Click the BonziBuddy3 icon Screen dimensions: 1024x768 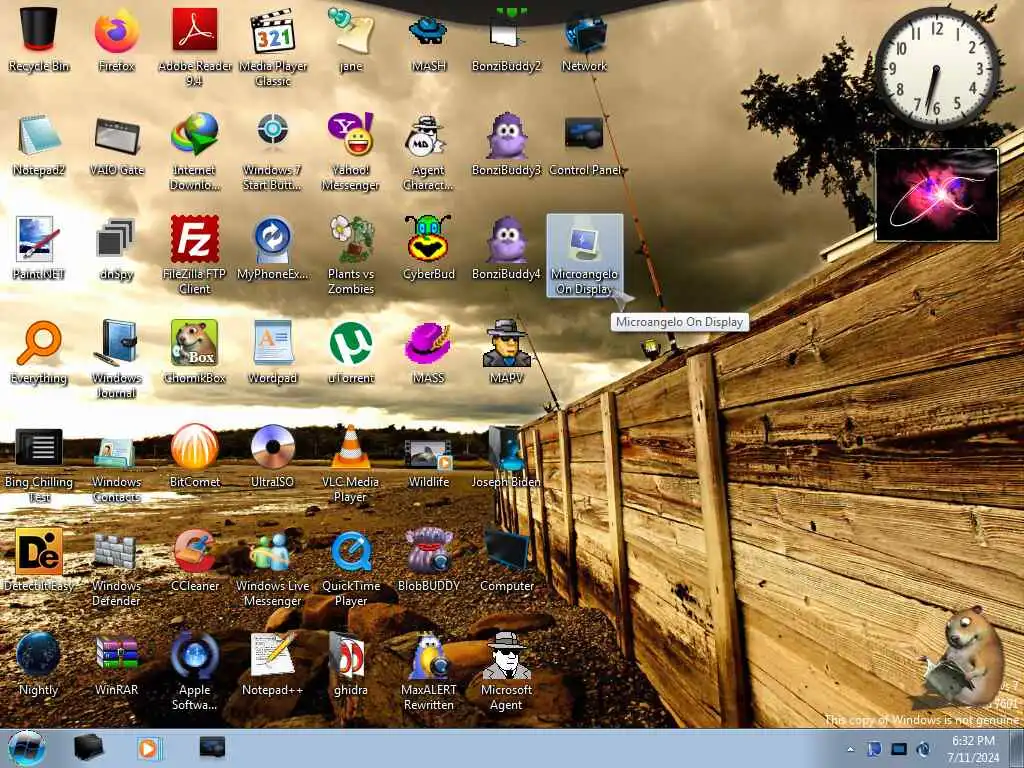tap(506, 145)
